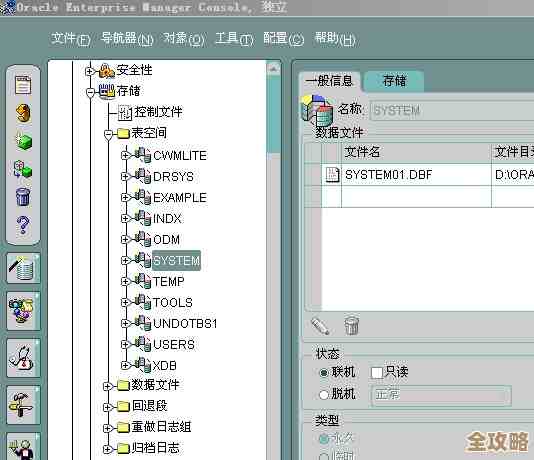Click the CWMLITE tablespace icon
Image resolution: width=534 pixels, height=460 pixels.
click(142, 155)
